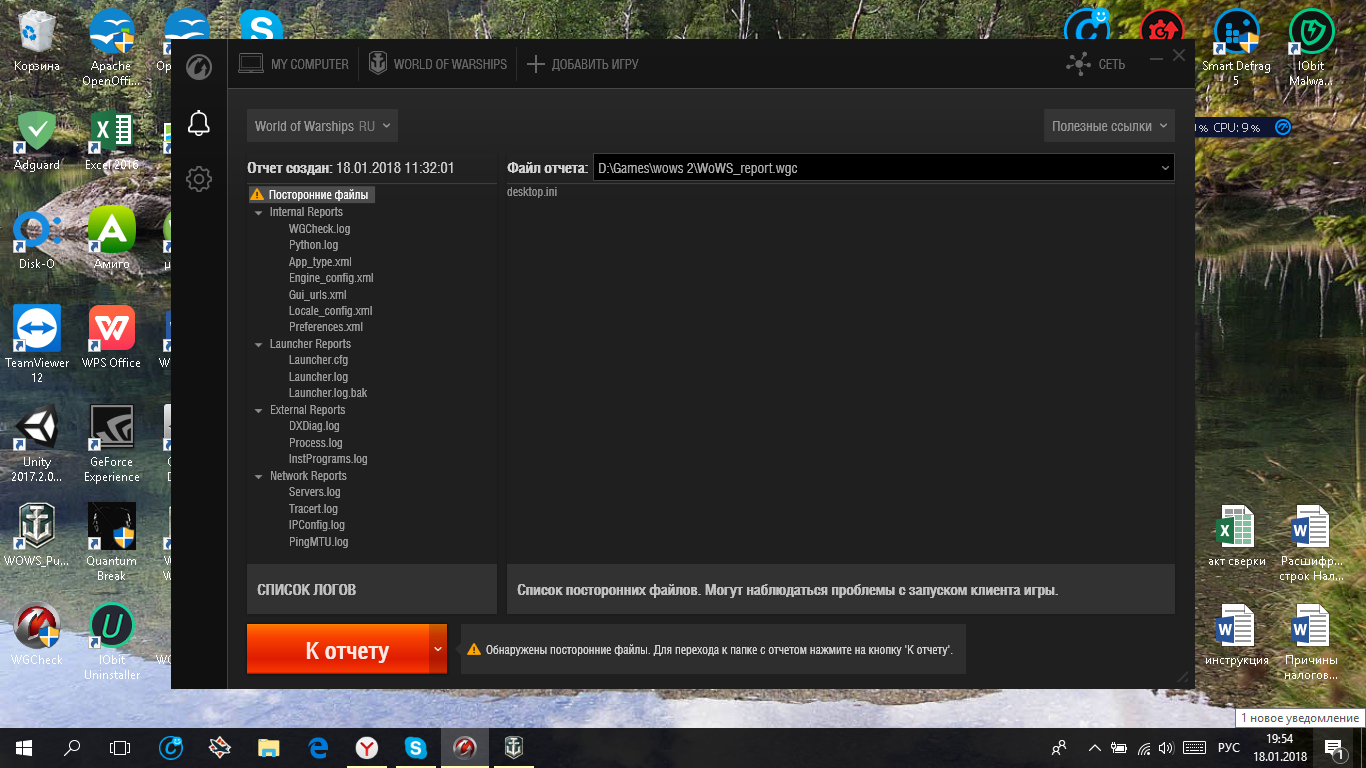Click the инструкция Word document icon
1366x768 pixels.
[x=1237, y=635]
